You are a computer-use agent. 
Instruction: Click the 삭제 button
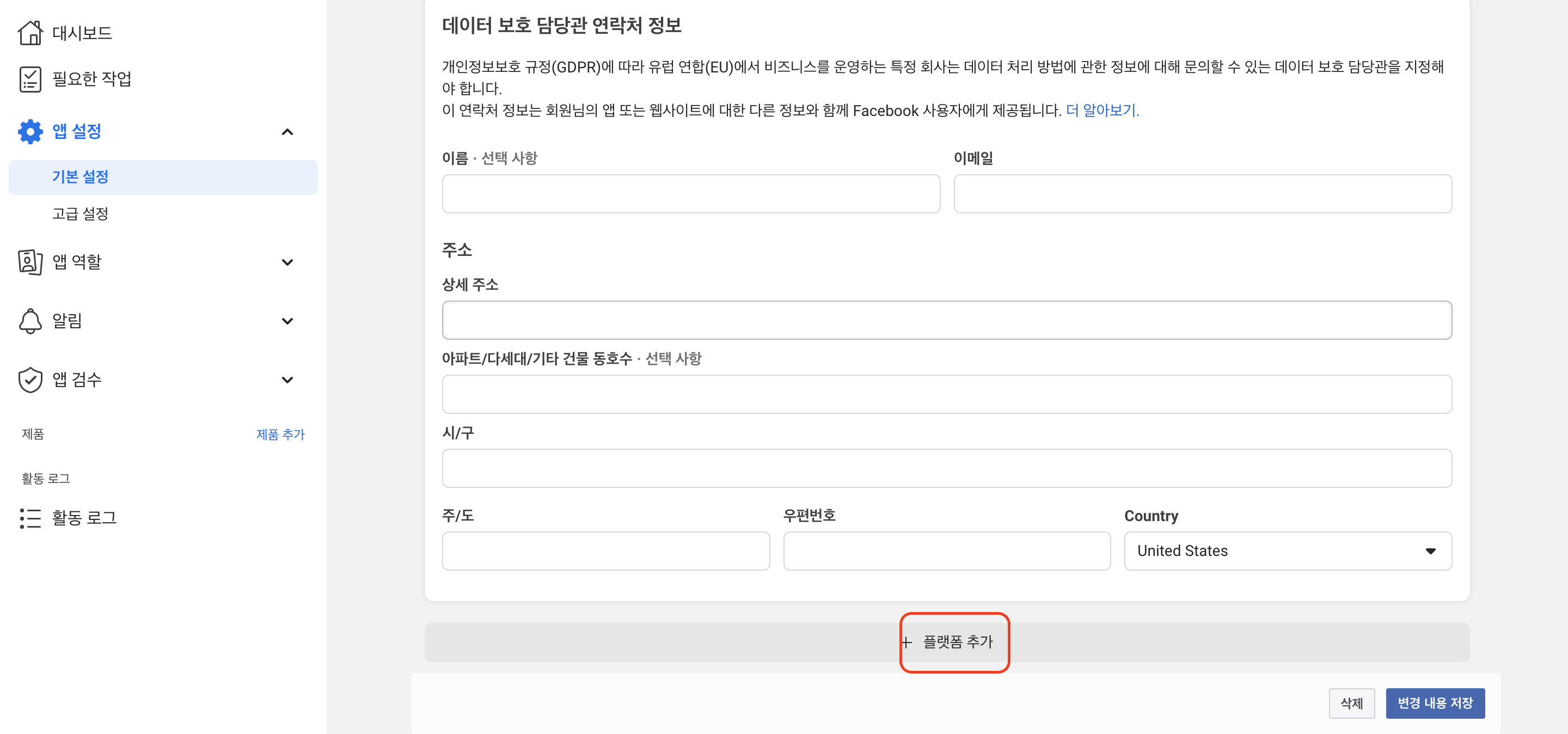click(1351, 704)
